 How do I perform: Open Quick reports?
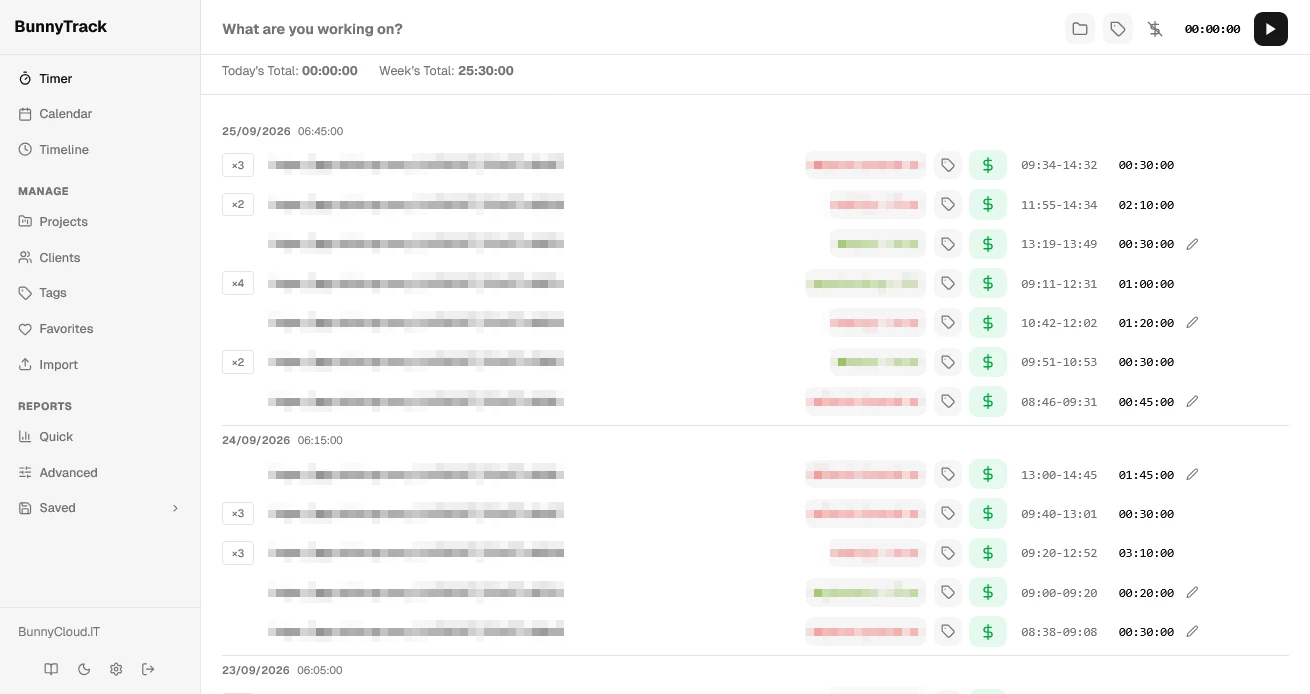point(100,437)
